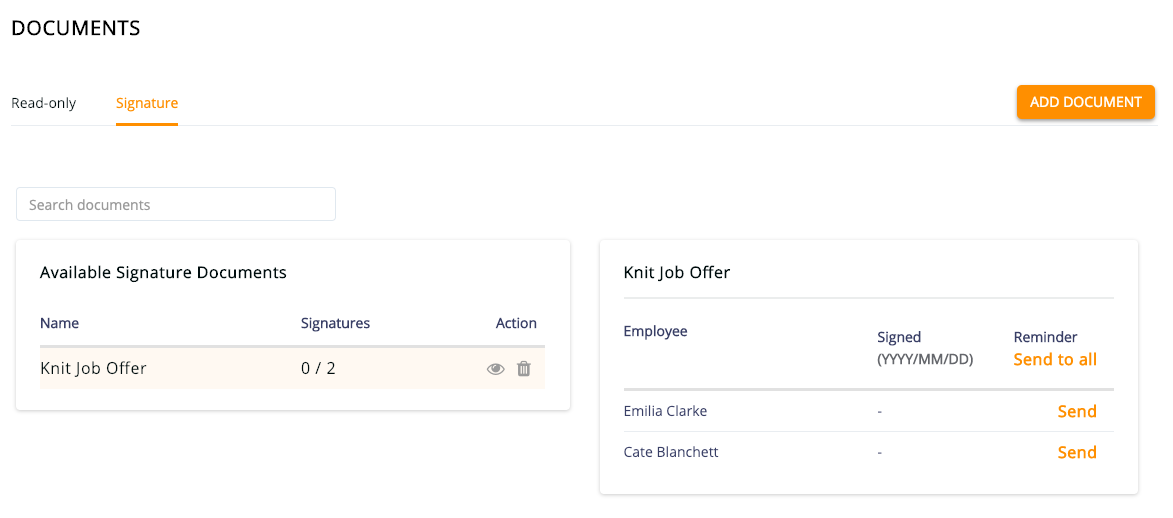This screenshot has height=518, width=1173.
Task: Click the Knit Job Offer panel title
Action: 677,272
